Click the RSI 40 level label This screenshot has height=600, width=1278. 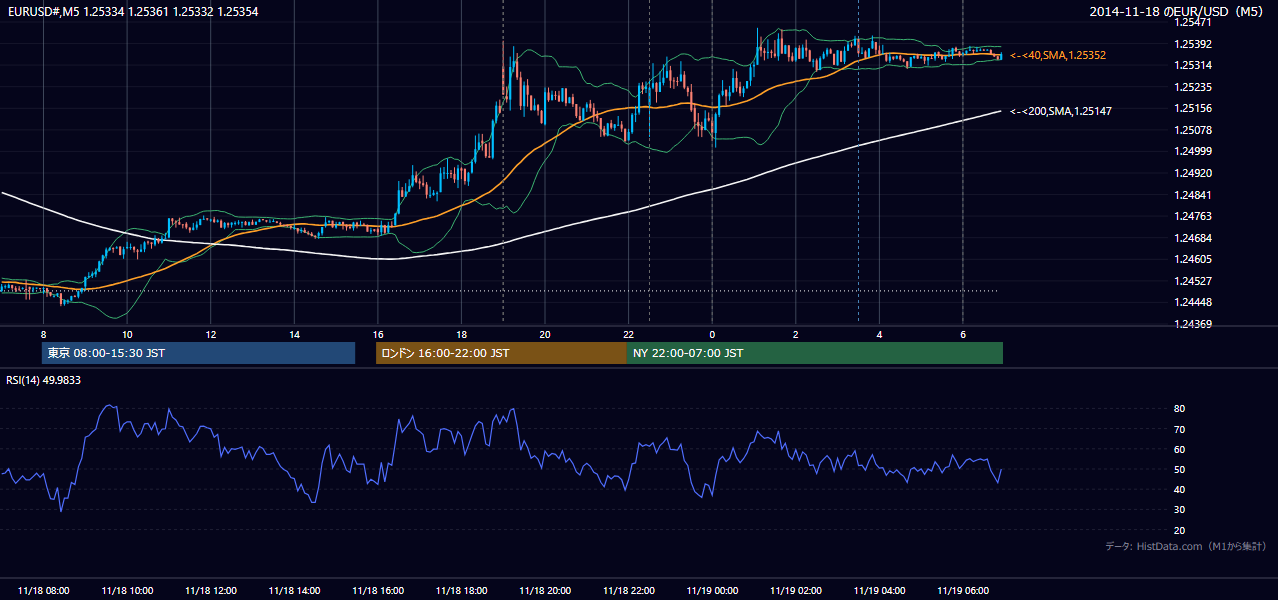click(x=1179, y=489)
